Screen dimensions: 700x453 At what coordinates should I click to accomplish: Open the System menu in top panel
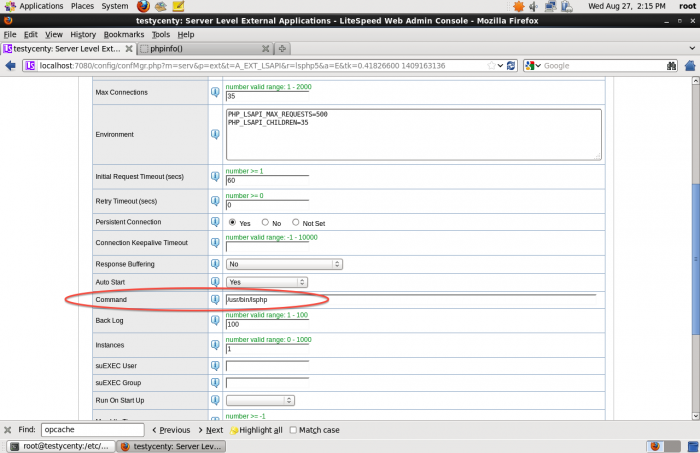[115, 6]
